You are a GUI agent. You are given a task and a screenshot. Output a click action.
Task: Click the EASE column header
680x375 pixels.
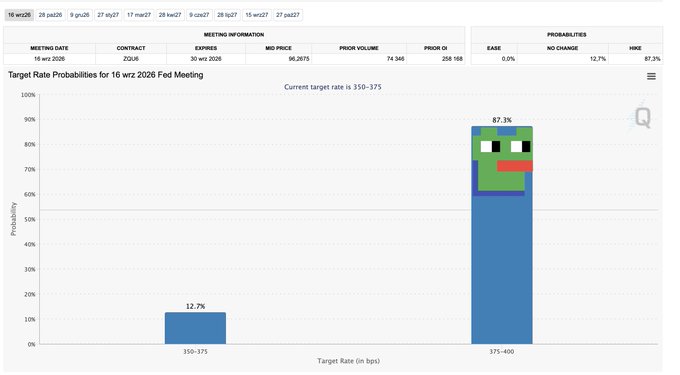[494, 48]
